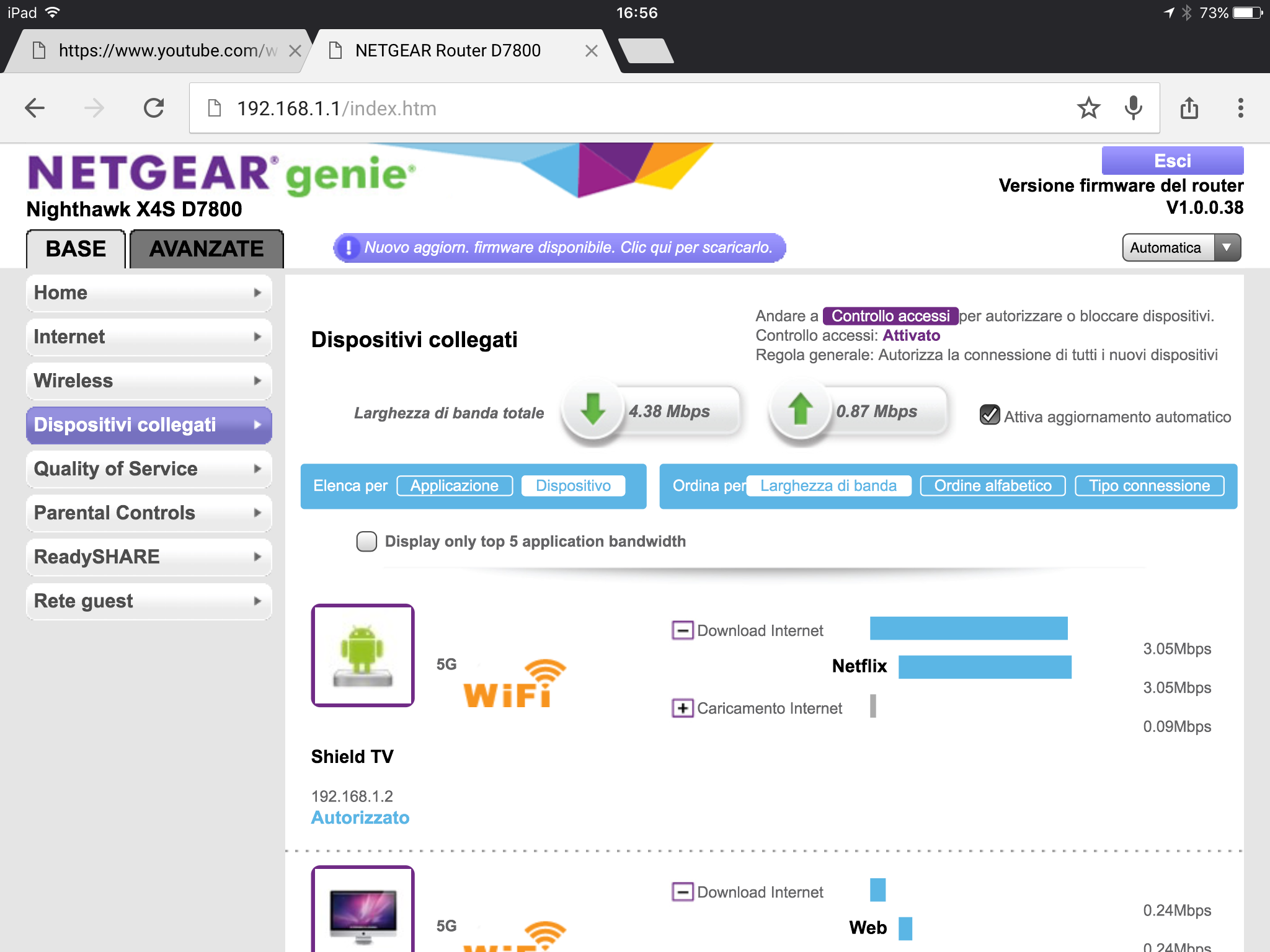Open the three-dot browser menu
1270x952 pixels.
(1240, 108)
